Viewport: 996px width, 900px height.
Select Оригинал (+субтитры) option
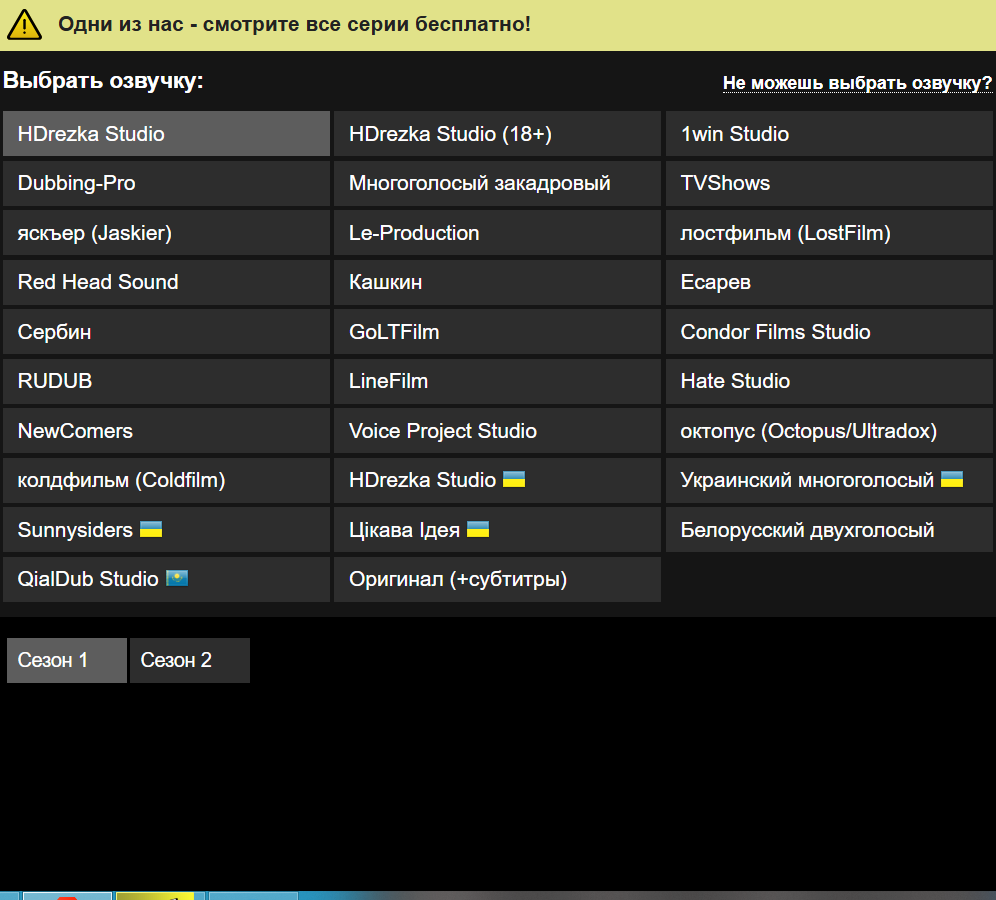click(x=497, y=579)
